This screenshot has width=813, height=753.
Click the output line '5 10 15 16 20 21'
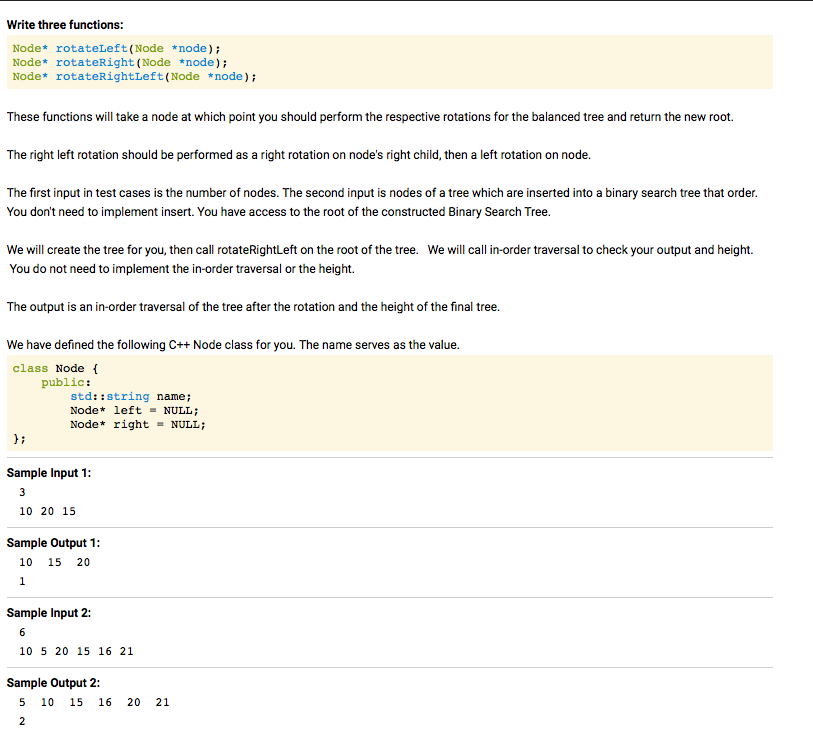click(x=94, y=702)
